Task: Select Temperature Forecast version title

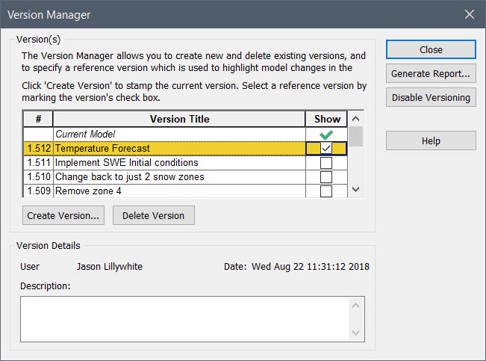Action: [x=179, y=148]
